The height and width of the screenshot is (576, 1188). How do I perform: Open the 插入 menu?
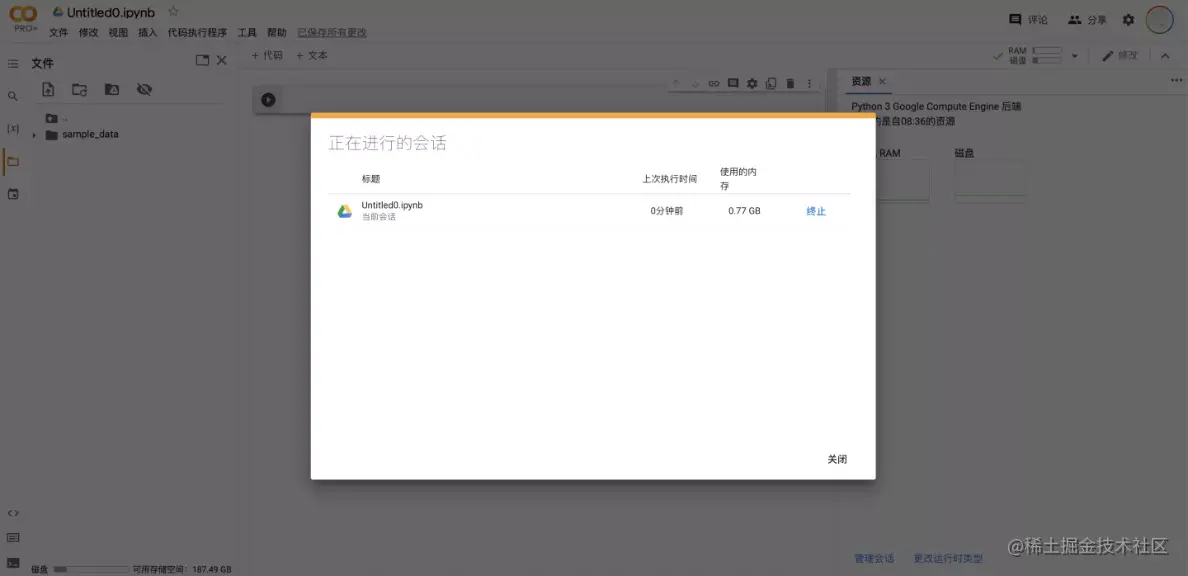[148, 33]
